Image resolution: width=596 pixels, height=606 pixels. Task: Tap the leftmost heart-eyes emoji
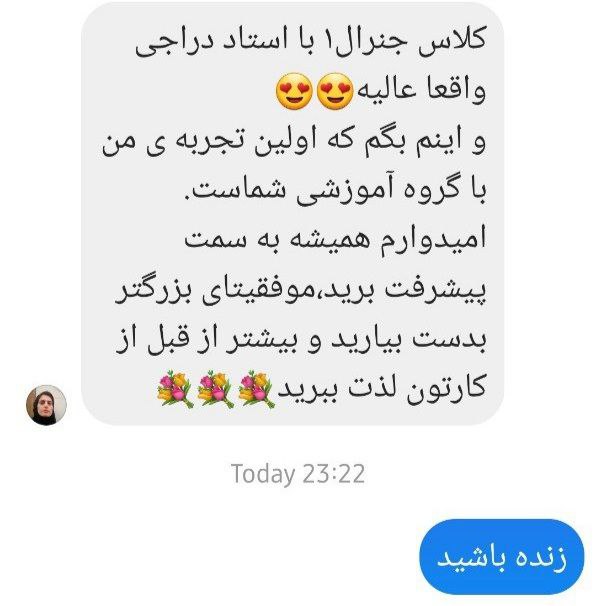click(x=294, y=91)
